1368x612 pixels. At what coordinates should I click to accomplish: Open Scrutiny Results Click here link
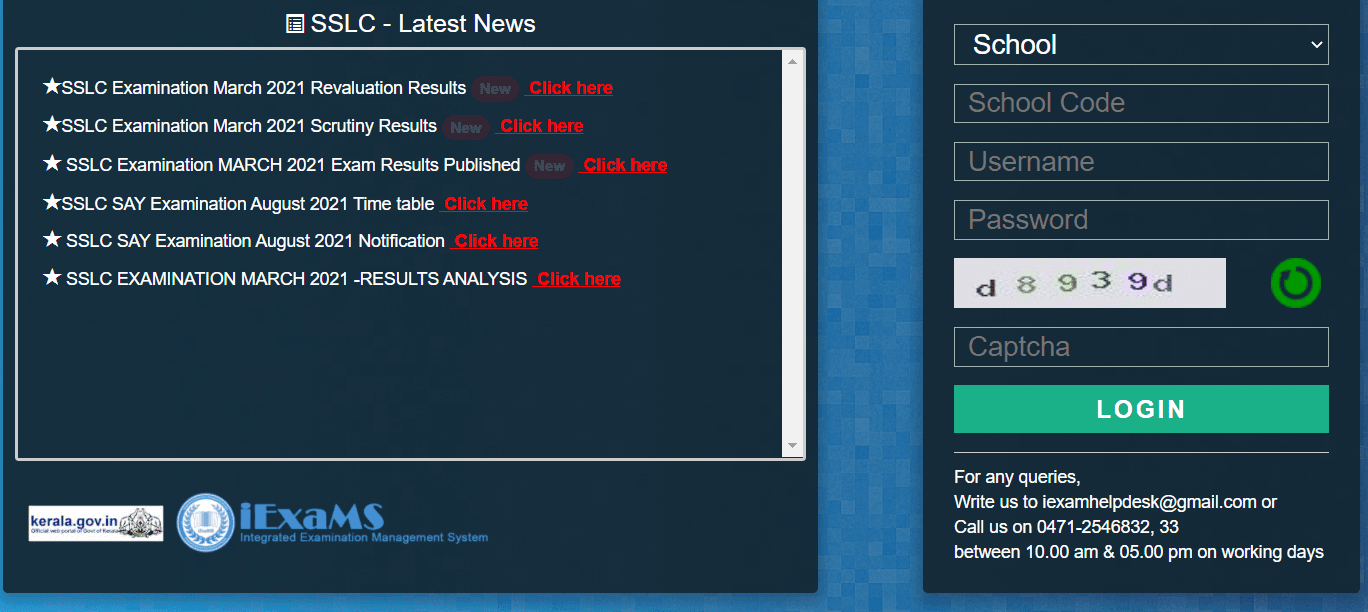[541, 126]
